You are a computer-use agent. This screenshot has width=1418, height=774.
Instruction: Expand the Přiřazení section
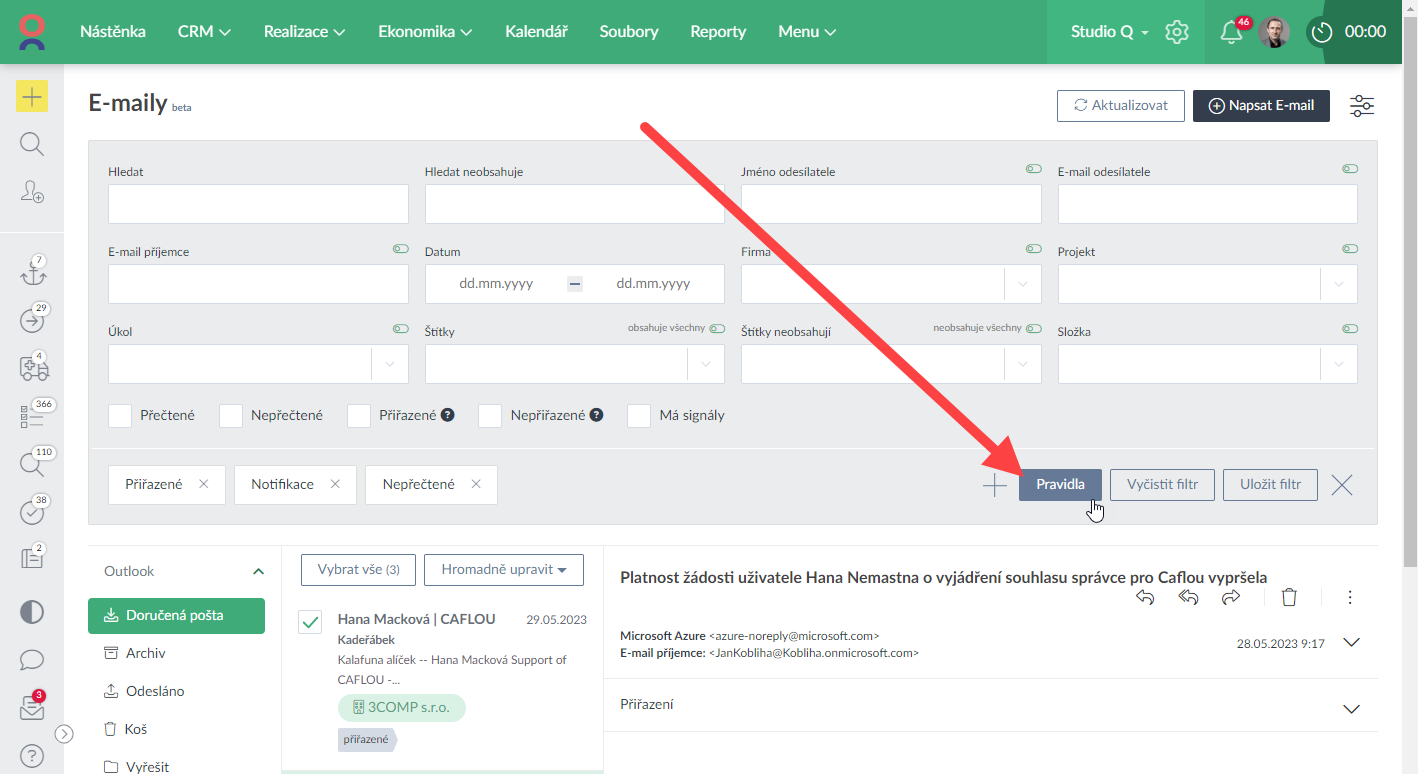(1351, 708)
